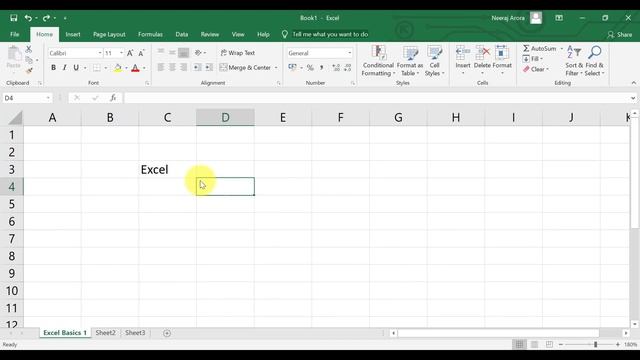Open Cell Styles gallery
Screen dimensions: 640x360
point(434,61)
